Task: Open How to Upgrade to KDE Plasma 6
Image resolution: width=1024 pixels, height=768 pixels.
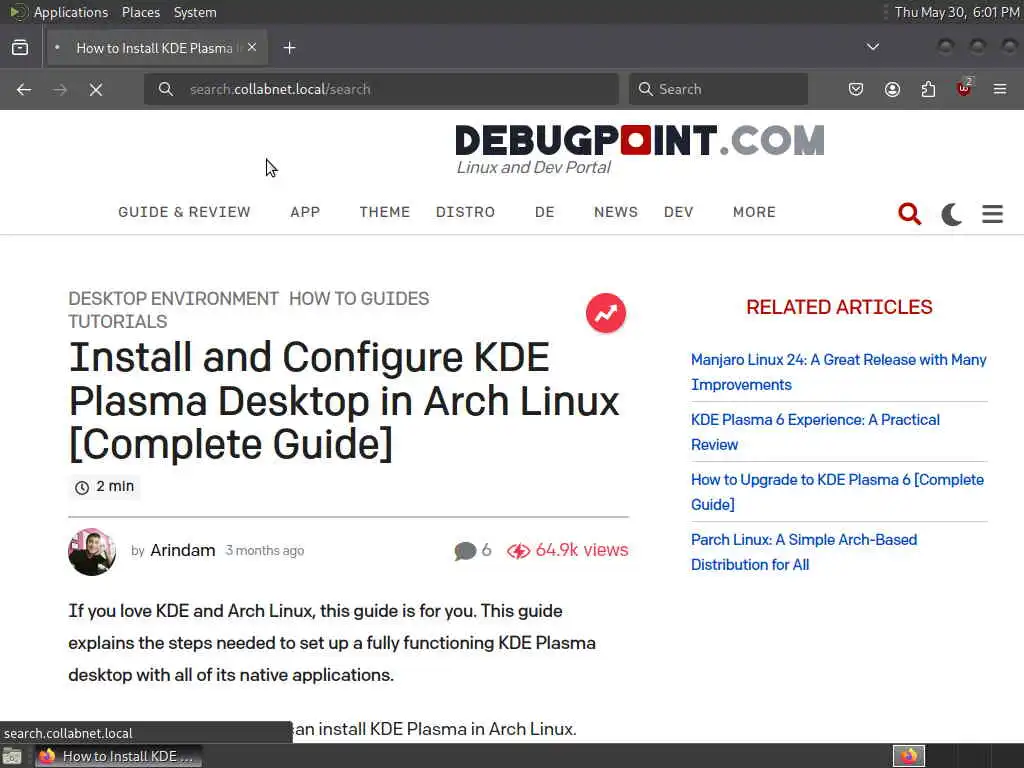Action: (837, 492)
